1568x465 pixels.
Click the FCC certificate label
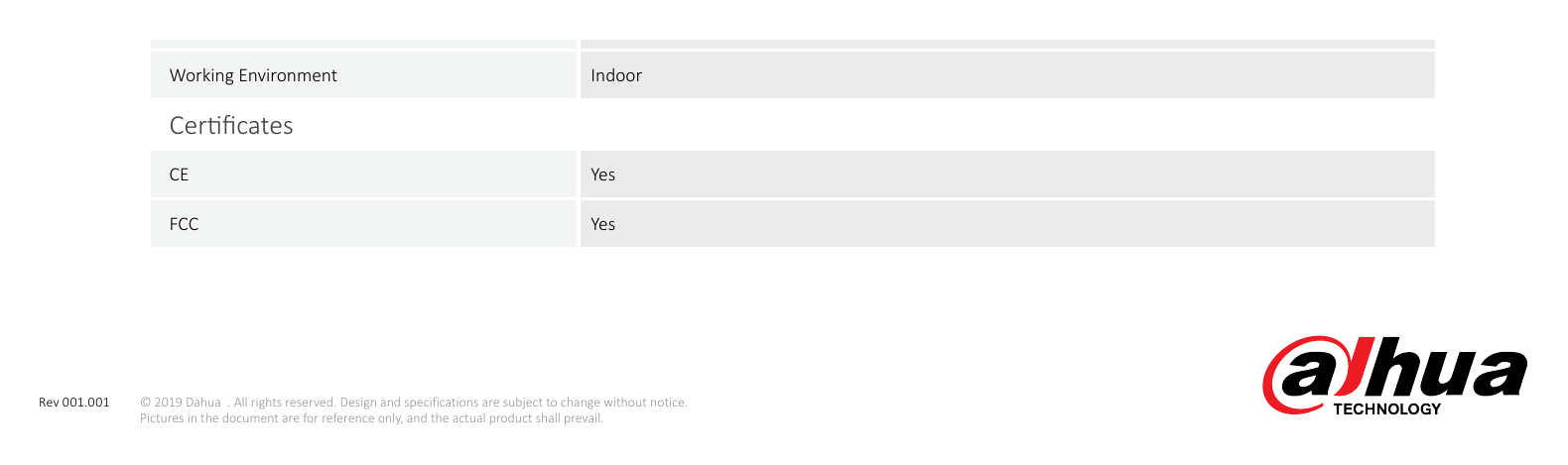[184, 224]
